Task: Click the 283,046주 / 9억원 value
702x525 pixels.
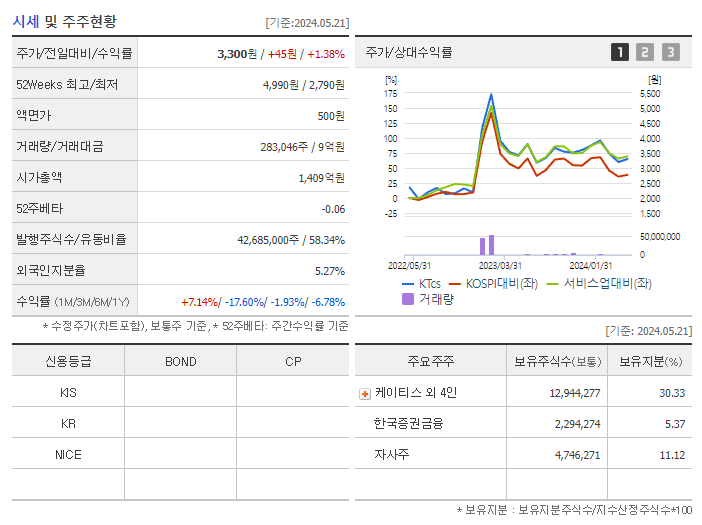Action: click(x=303, y=147)
